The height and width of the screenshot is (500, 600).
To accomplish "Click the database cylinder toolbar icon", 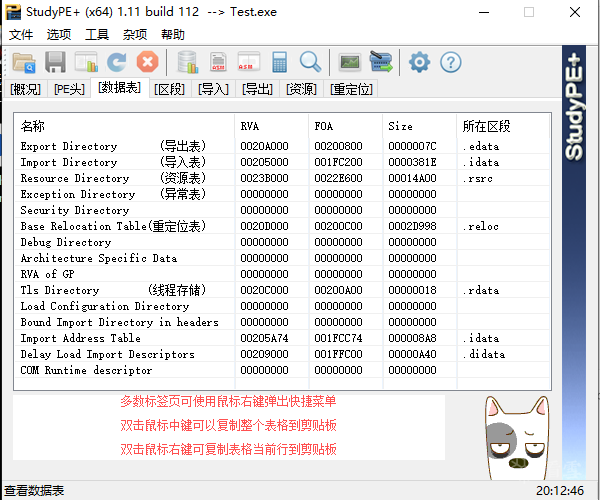I will (x=188, y=62).
